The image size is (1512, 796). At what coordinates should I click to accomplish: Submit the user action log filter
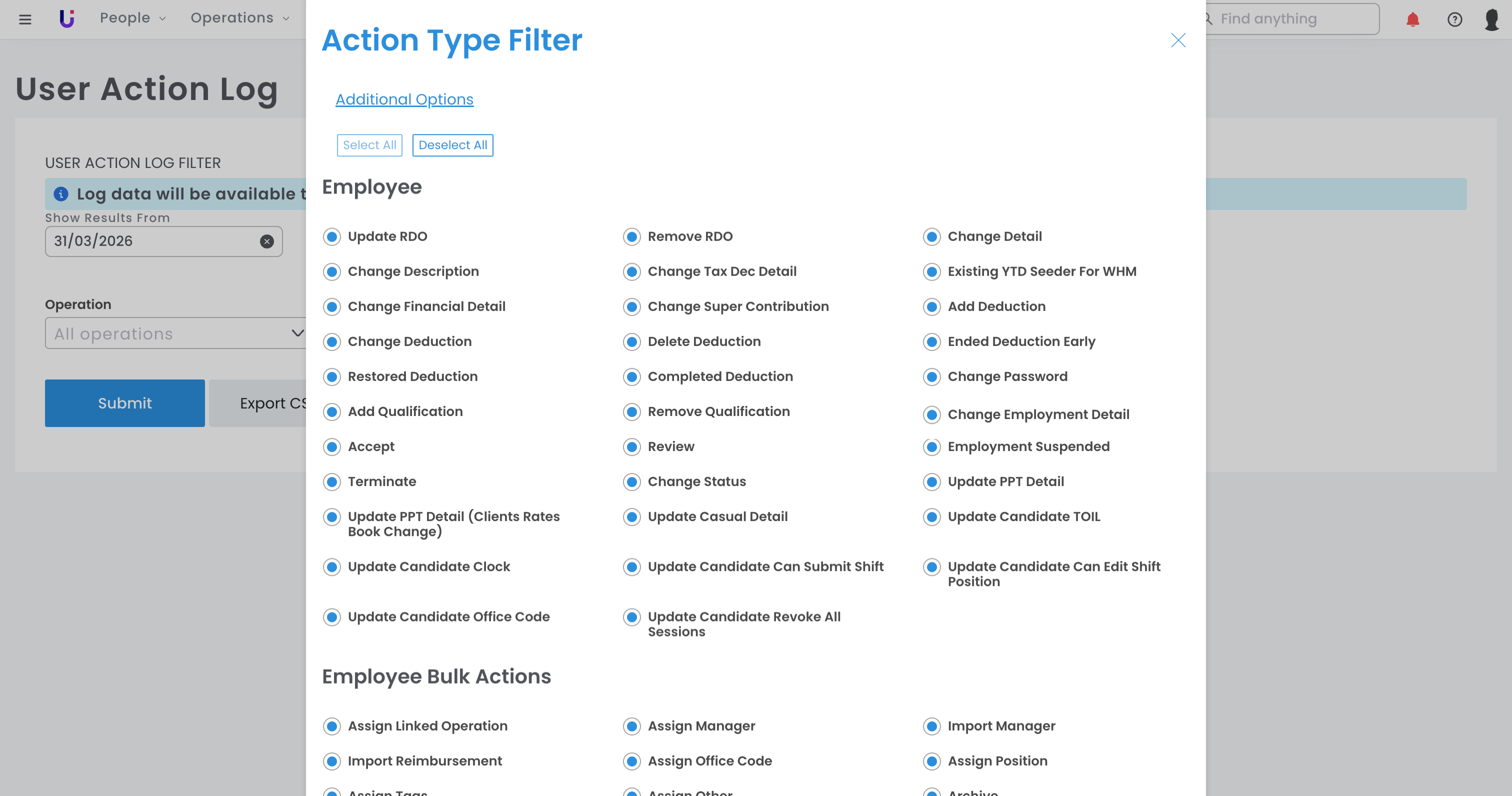(x=124, y=403)
